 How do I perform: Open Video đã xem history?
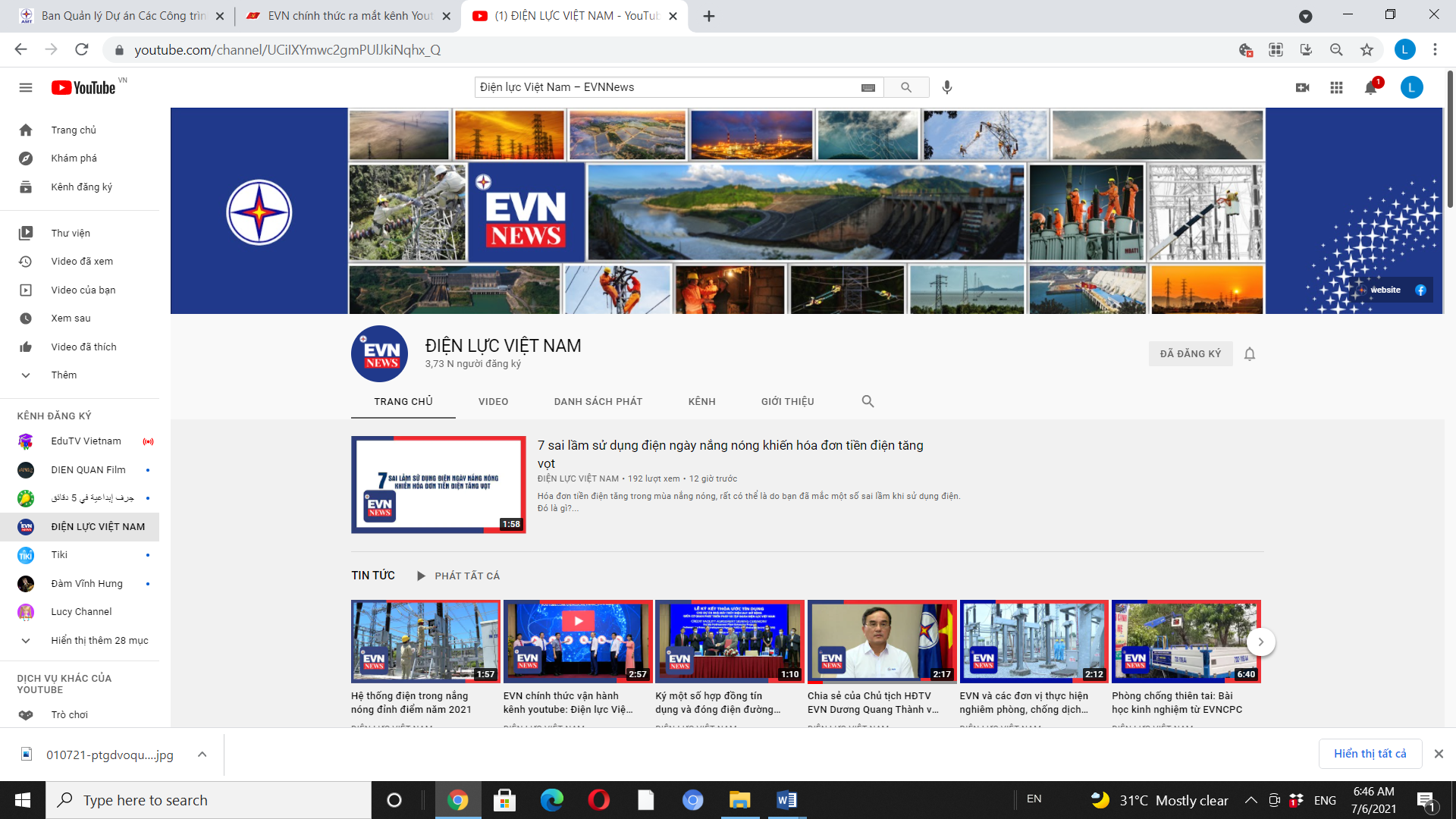(x=80, y=262)
